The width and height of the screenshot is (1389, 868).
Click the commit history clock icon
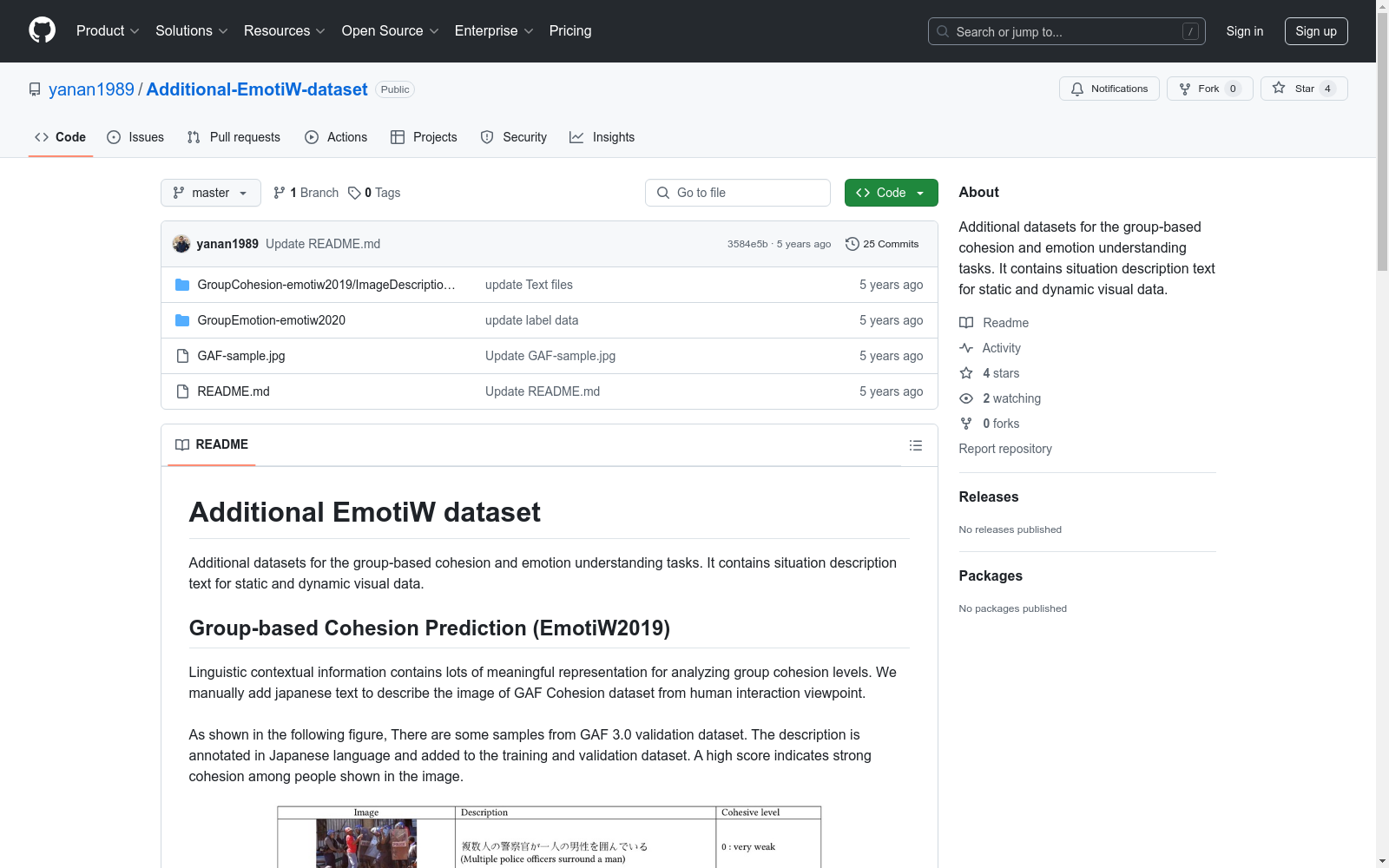coord(852,244)
